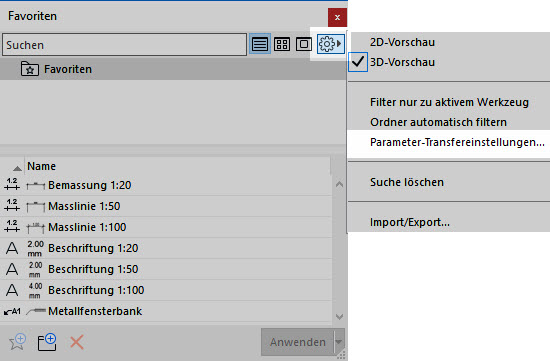Select the Beschriftung 1:20 favorite
Image resolution: width=550 pixels, height=361 pixels.
pos(166,248)
